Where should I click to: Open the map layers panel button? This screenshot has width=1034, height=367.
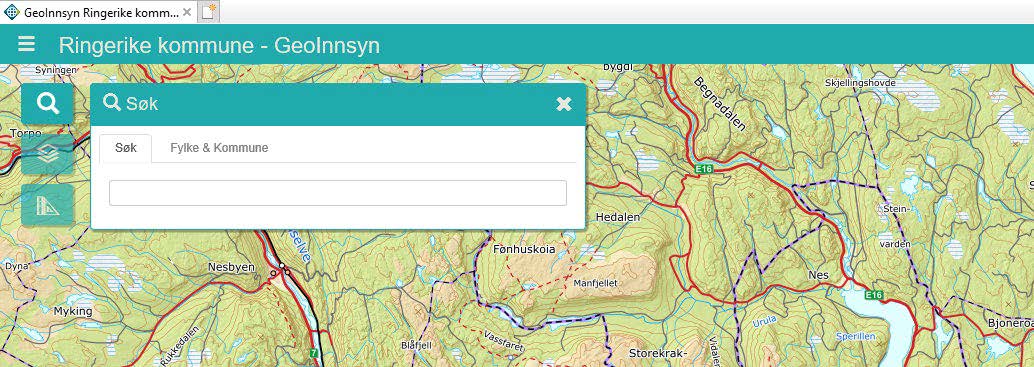click(47, 154)
